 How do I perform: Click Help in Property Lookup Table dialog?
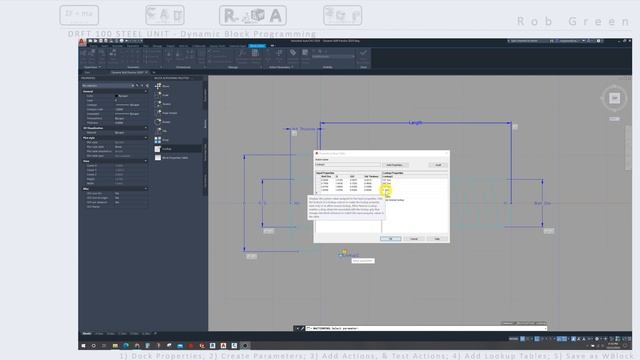click(x=437, y=239)
